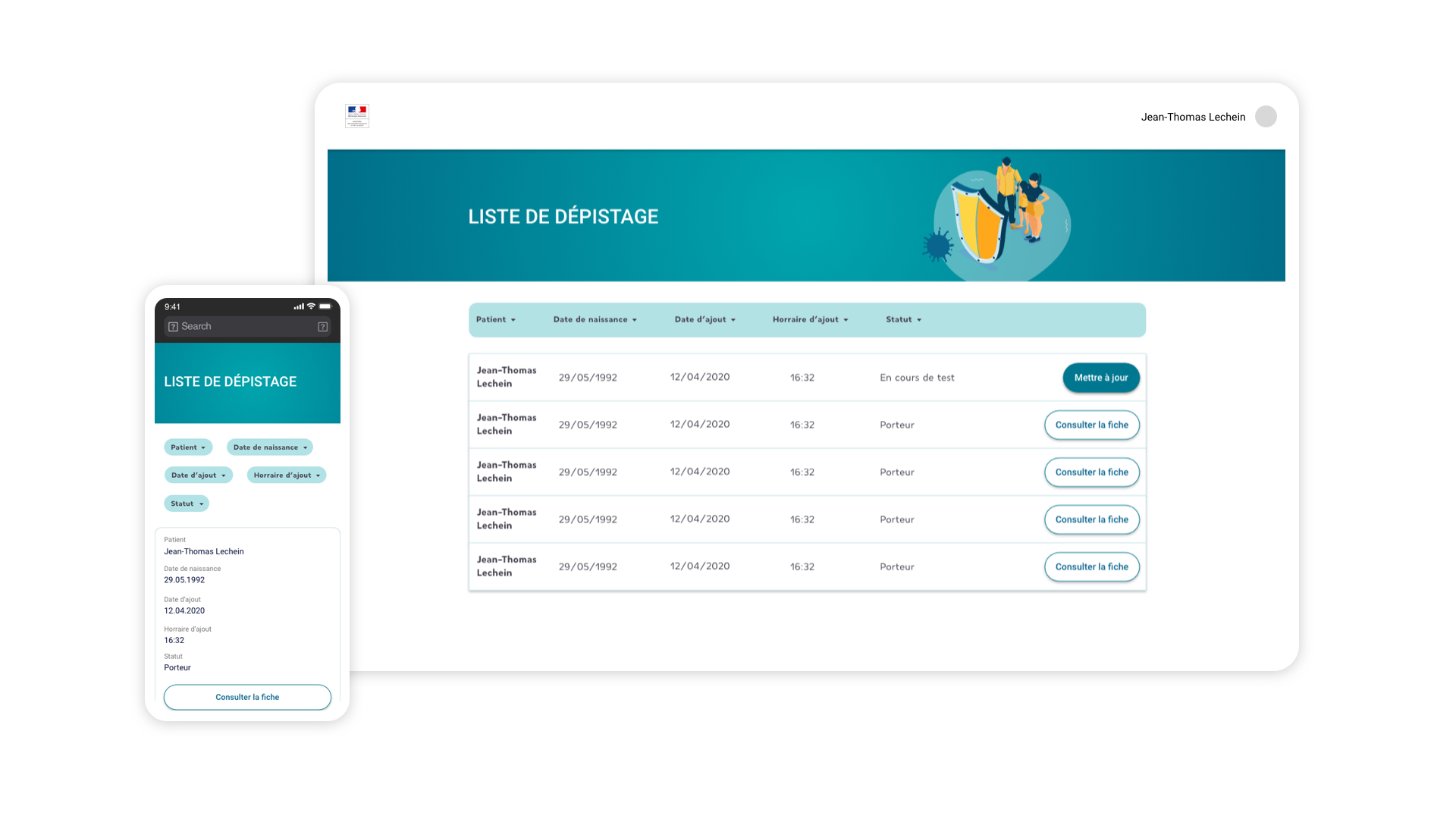1456x819 pixels.
Task: Tap the mobile Wi-Fi status icon
Action: click(x=311, y=306)
